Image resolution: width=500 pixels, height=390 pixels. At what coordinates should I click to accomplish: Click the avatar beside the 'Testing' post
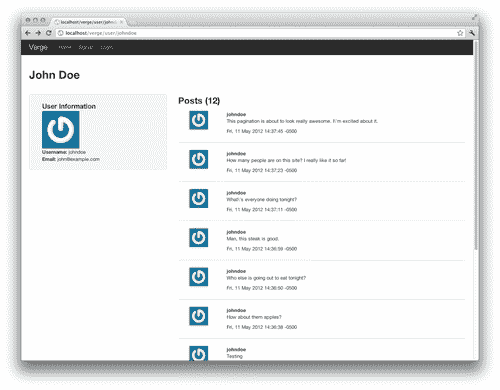tap(199, 353)
